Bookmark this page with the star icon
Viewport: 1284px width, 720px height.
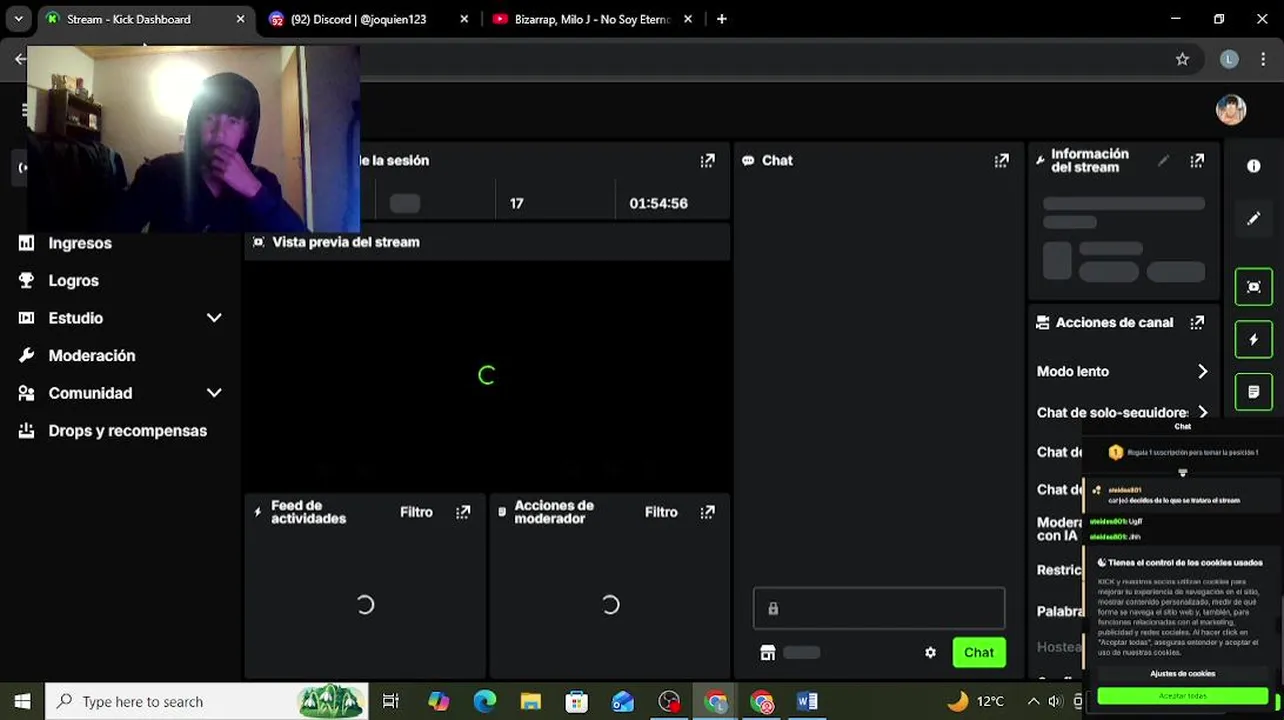[x=1182, y=59]
